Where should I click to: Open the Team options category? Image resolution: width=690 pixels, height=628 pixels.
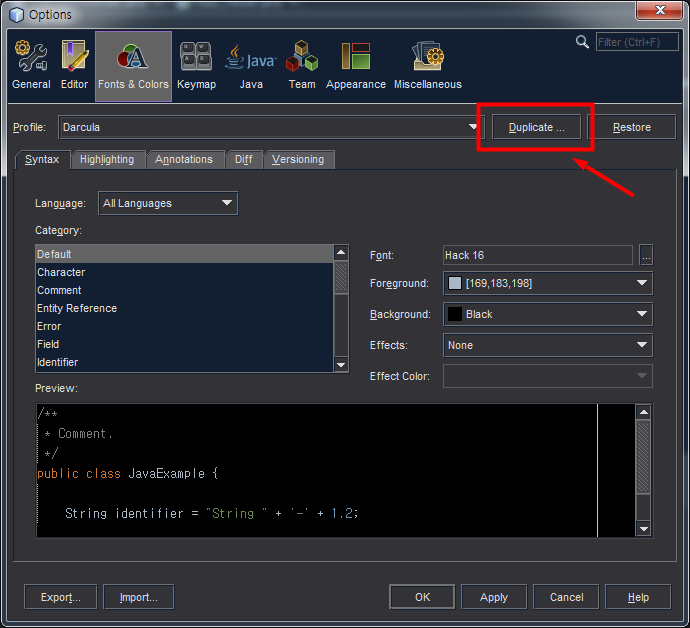[302, 66]
